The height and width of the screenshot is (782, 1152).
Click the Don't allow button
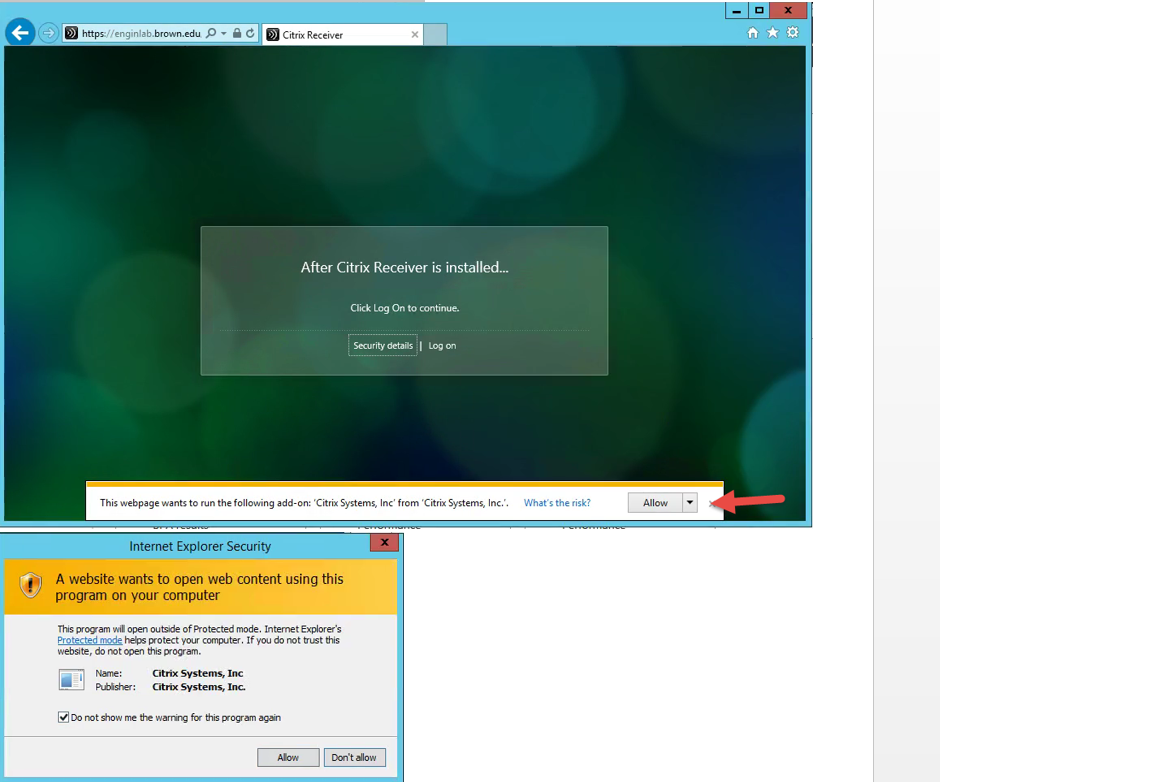(354, 757)
